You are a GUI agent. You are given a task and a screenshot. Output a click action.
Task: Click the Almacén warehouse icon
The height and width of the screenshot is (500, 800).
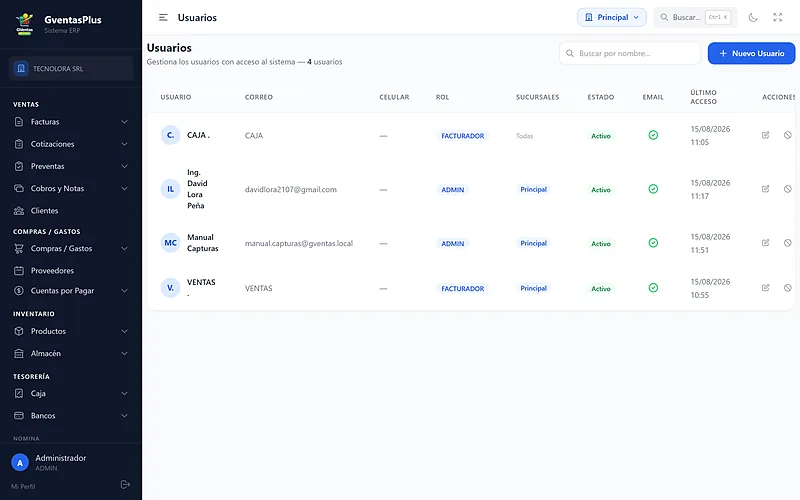[x=19, y=353]
